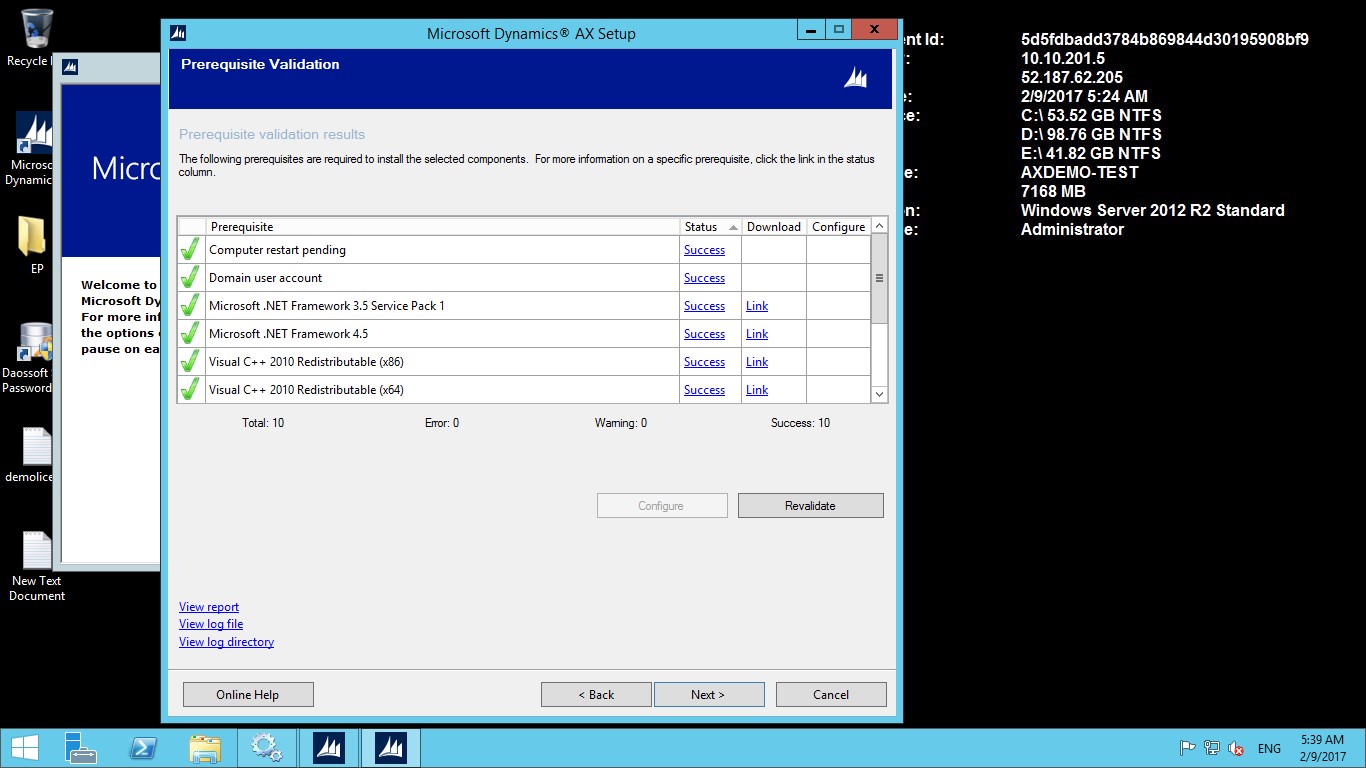This screenshot has width=1366, height=768.
Task: Sort by the Status column header
Action: tap(711, 227)
